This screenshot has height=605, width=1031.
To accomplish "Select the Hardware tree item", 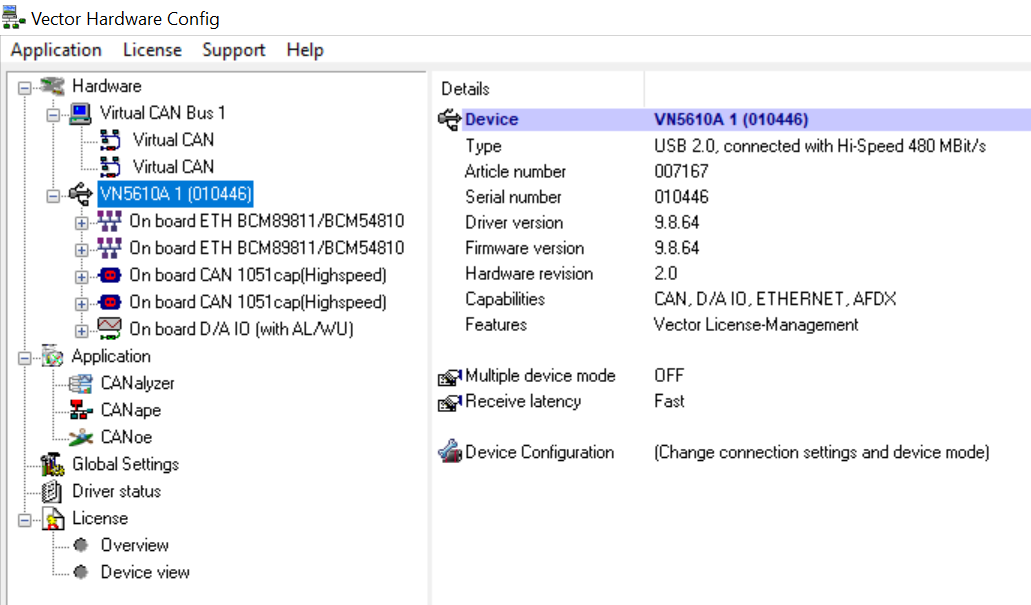I will pyautogui.click(x=107, y=86).
